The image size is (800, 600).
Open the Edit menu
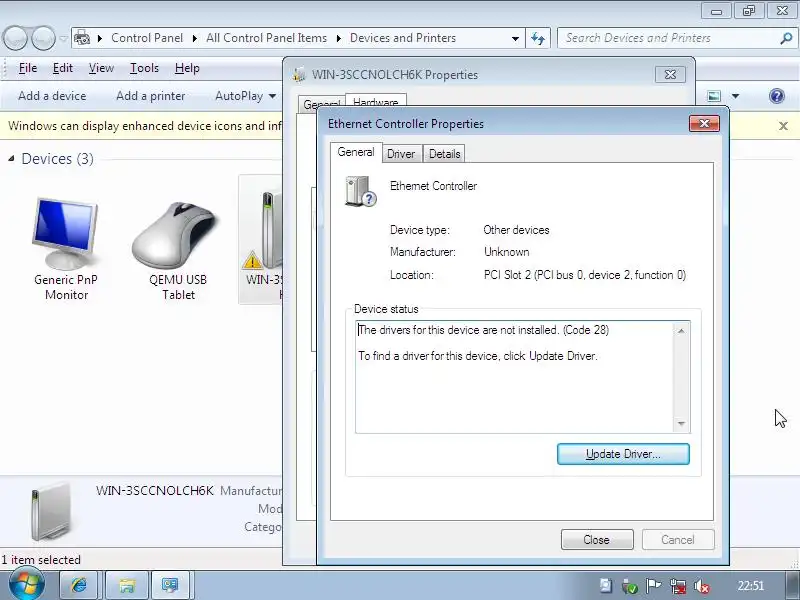[x=63, y=68]
